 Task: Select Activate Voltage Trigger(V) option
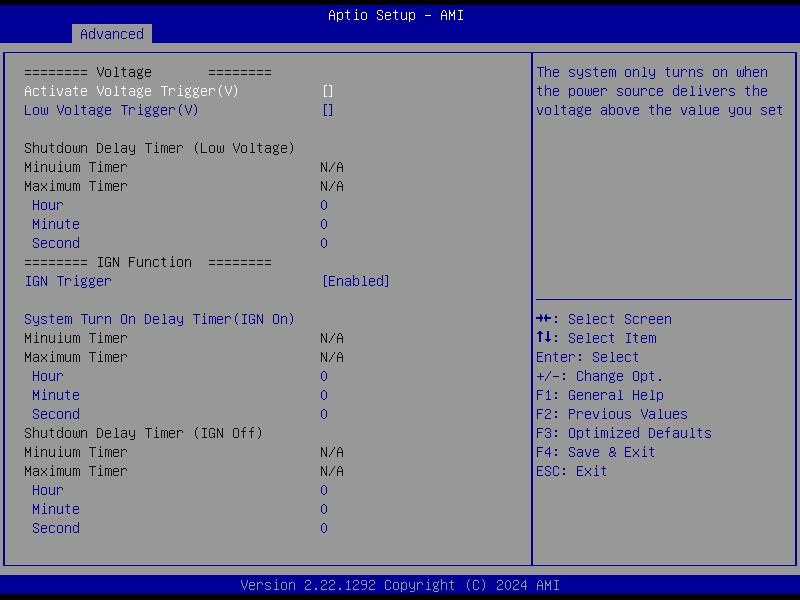(x=131, y=91)
